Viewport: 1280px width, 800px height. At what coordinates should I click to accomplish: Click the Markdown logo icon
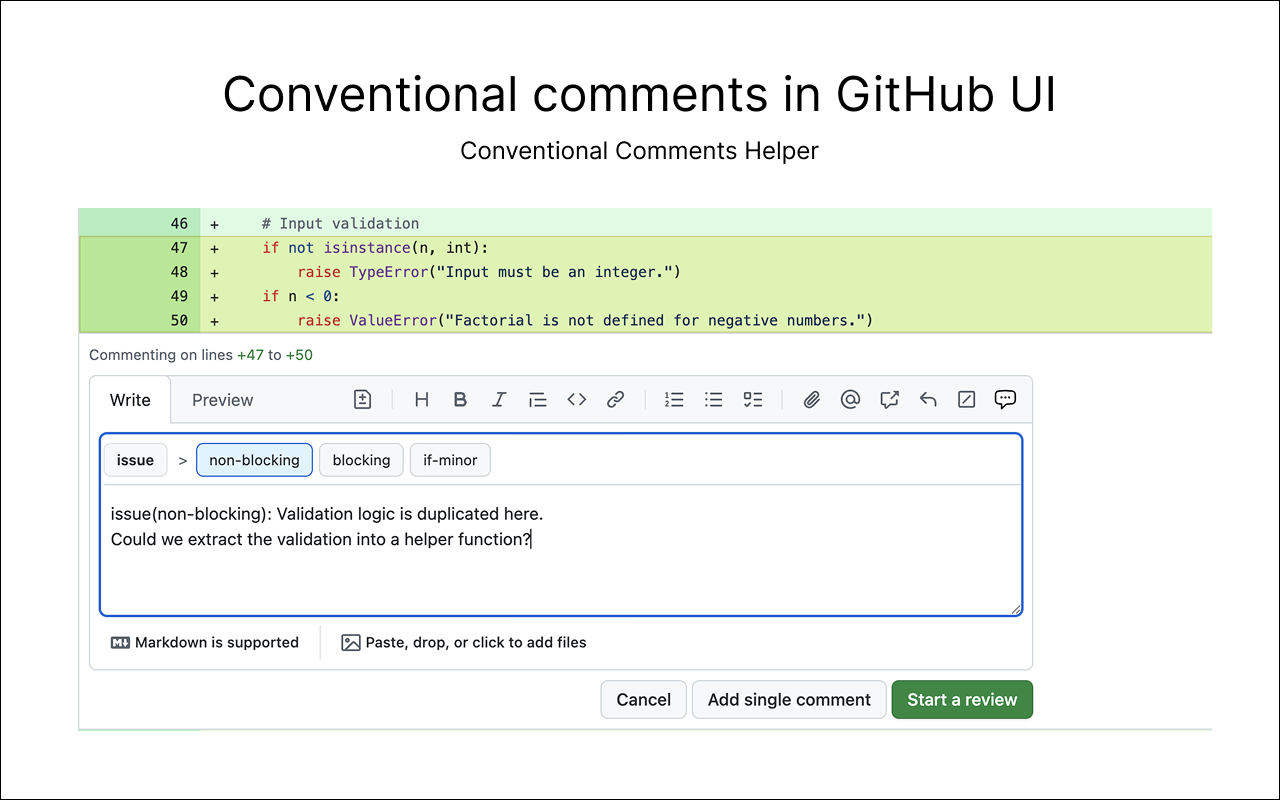120,643
